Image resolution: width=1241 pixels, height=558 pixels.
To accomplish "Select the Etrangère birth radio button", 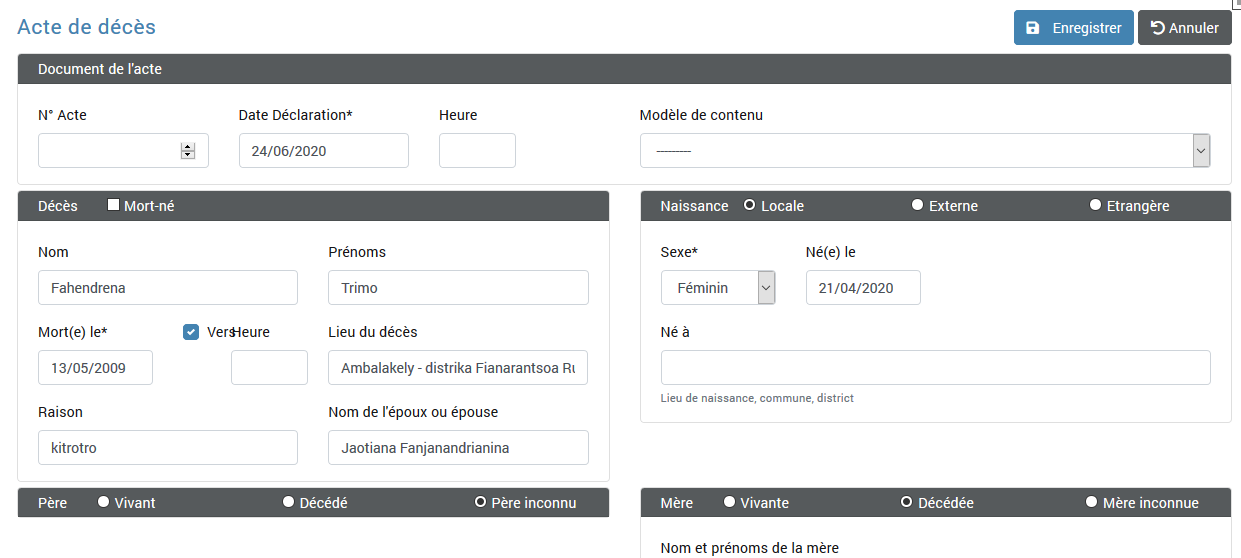I will click(1095, 205).
